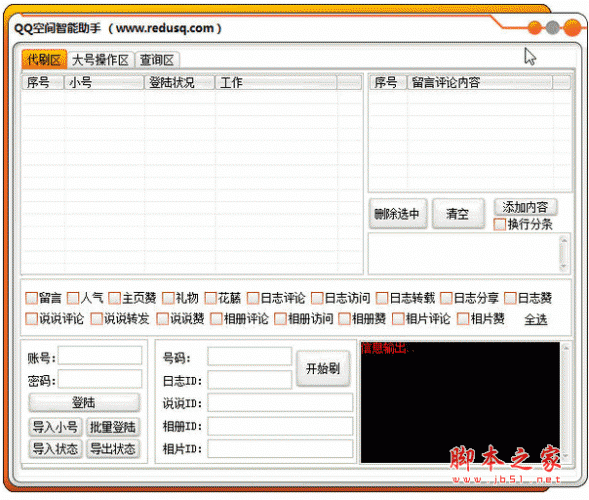Click the 工作 column header
The height and width of the screenshot is (500, 589).
tap(276, 82)
